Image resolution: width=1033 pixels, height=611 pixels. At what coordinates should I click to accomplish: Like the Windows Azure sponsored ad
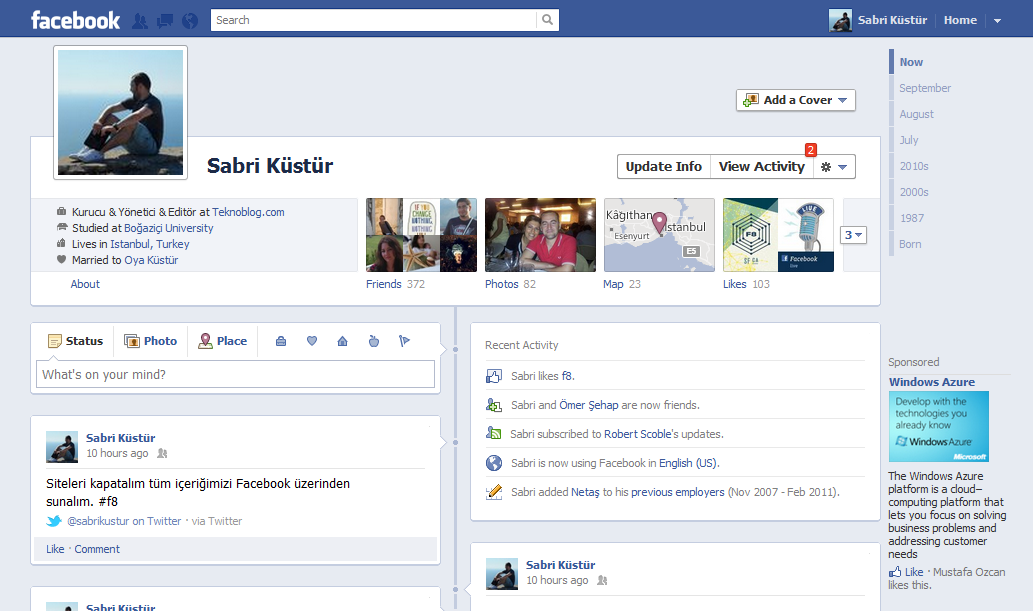(914, 572)
